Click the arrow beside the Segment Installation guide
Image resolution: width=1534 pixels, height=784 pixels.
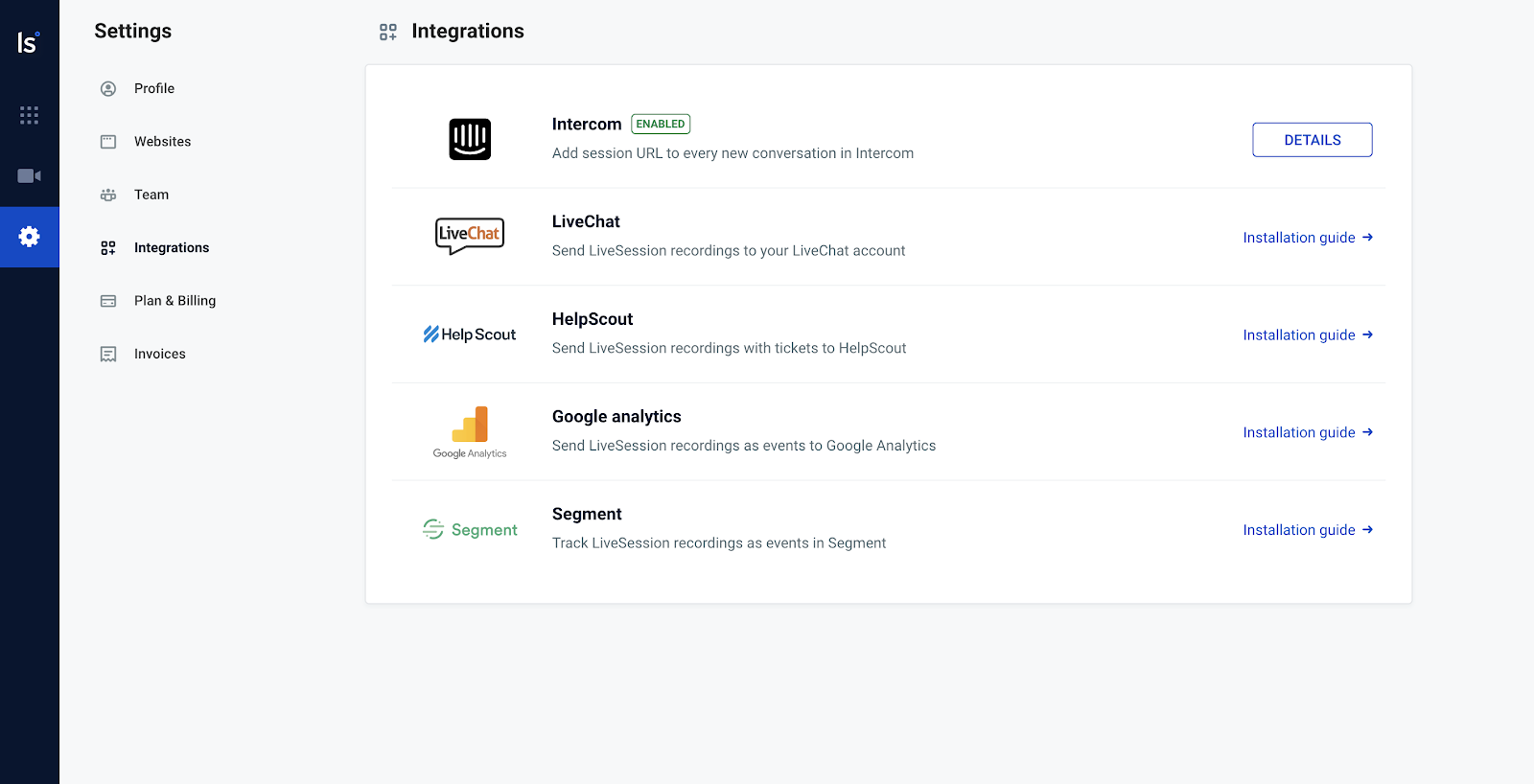click(1367, 529)
